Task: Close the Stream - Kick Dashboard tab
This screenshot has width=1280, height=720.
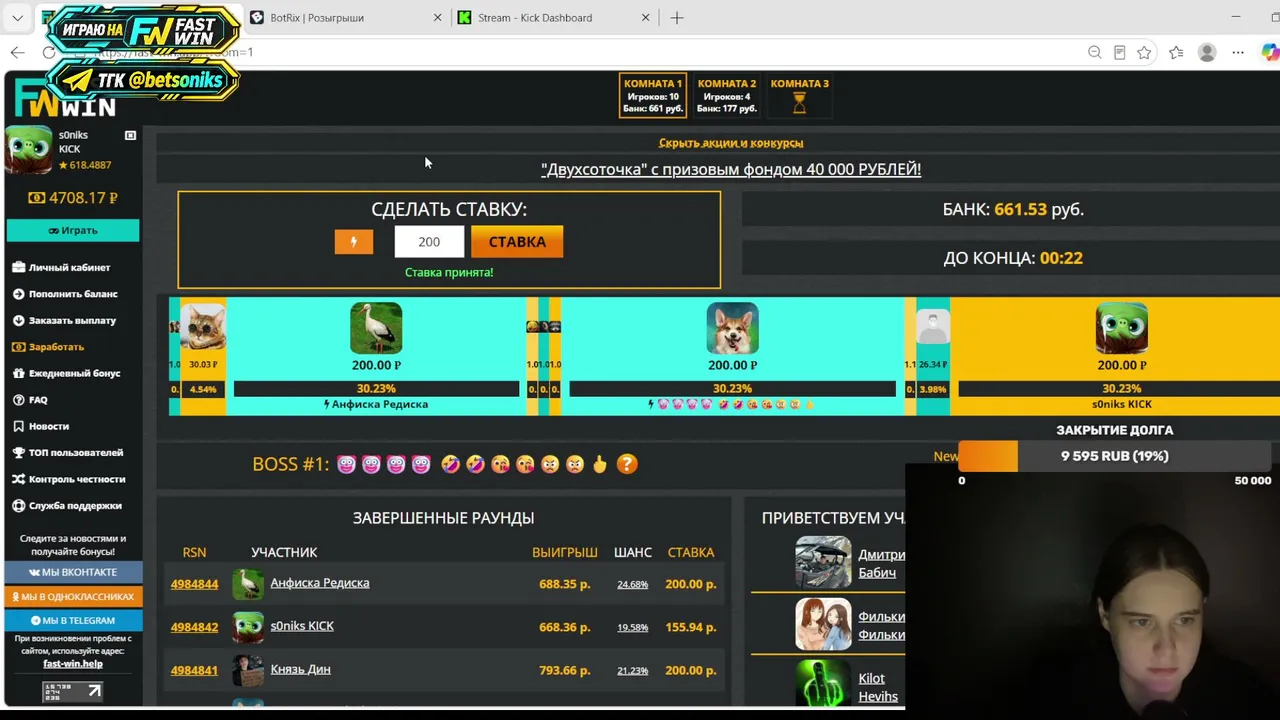Action: (645, 18)
